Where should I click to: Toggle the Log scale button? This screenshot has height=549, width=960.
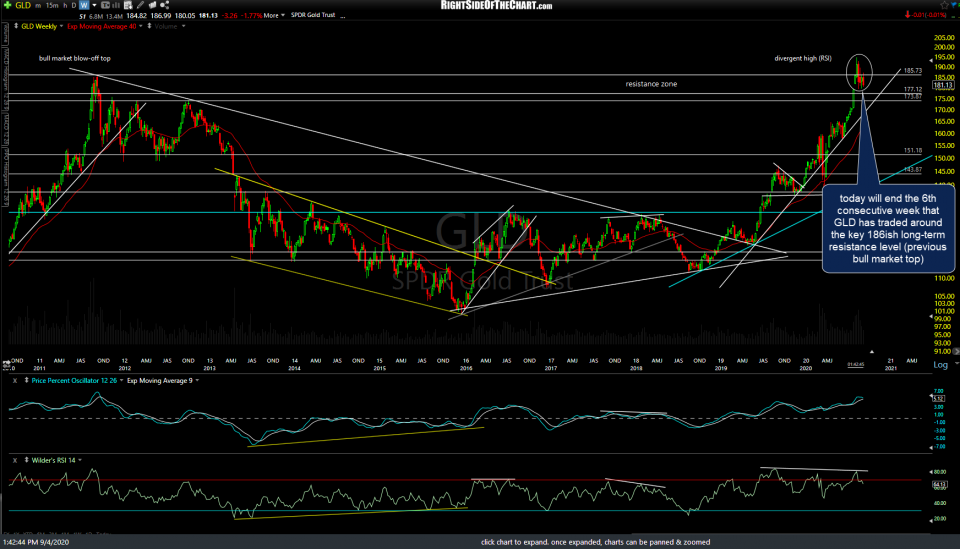tap(940, 365)
